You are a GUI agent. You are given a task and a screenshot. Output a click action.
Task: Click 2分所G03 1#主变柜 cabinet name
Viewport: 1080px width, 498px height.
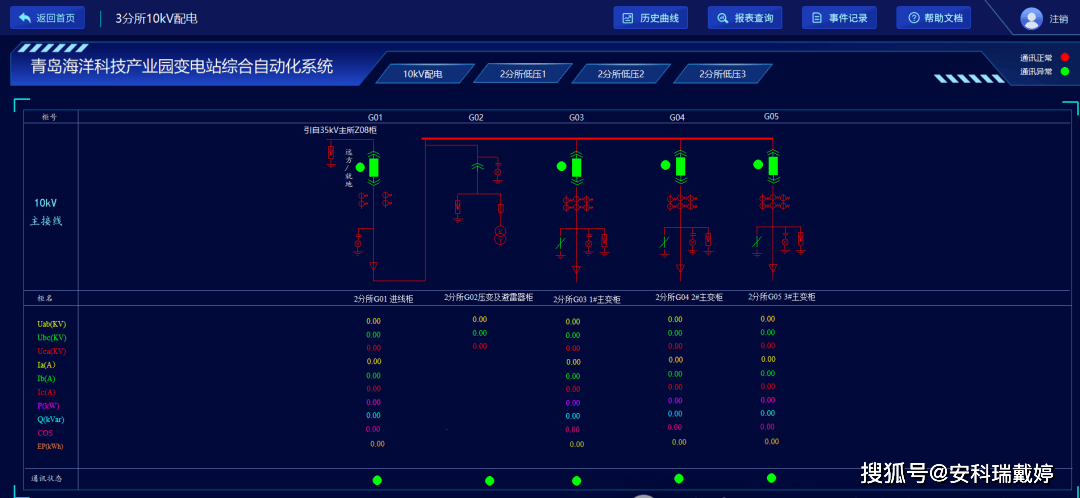[x=587, y=300]
